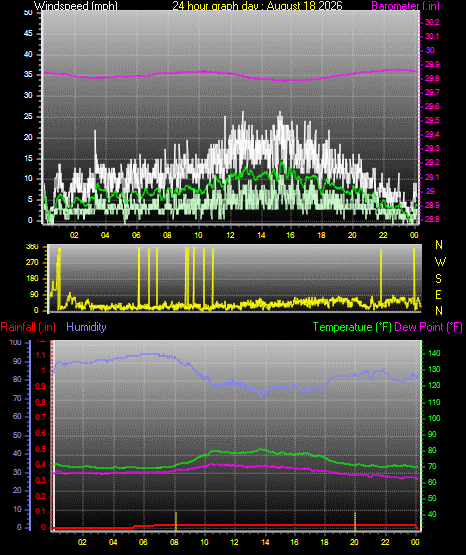Viewport: 466px width, 555px height.
Task: Click the 30.2 barometer axis value
Action: tap(432, 22)
